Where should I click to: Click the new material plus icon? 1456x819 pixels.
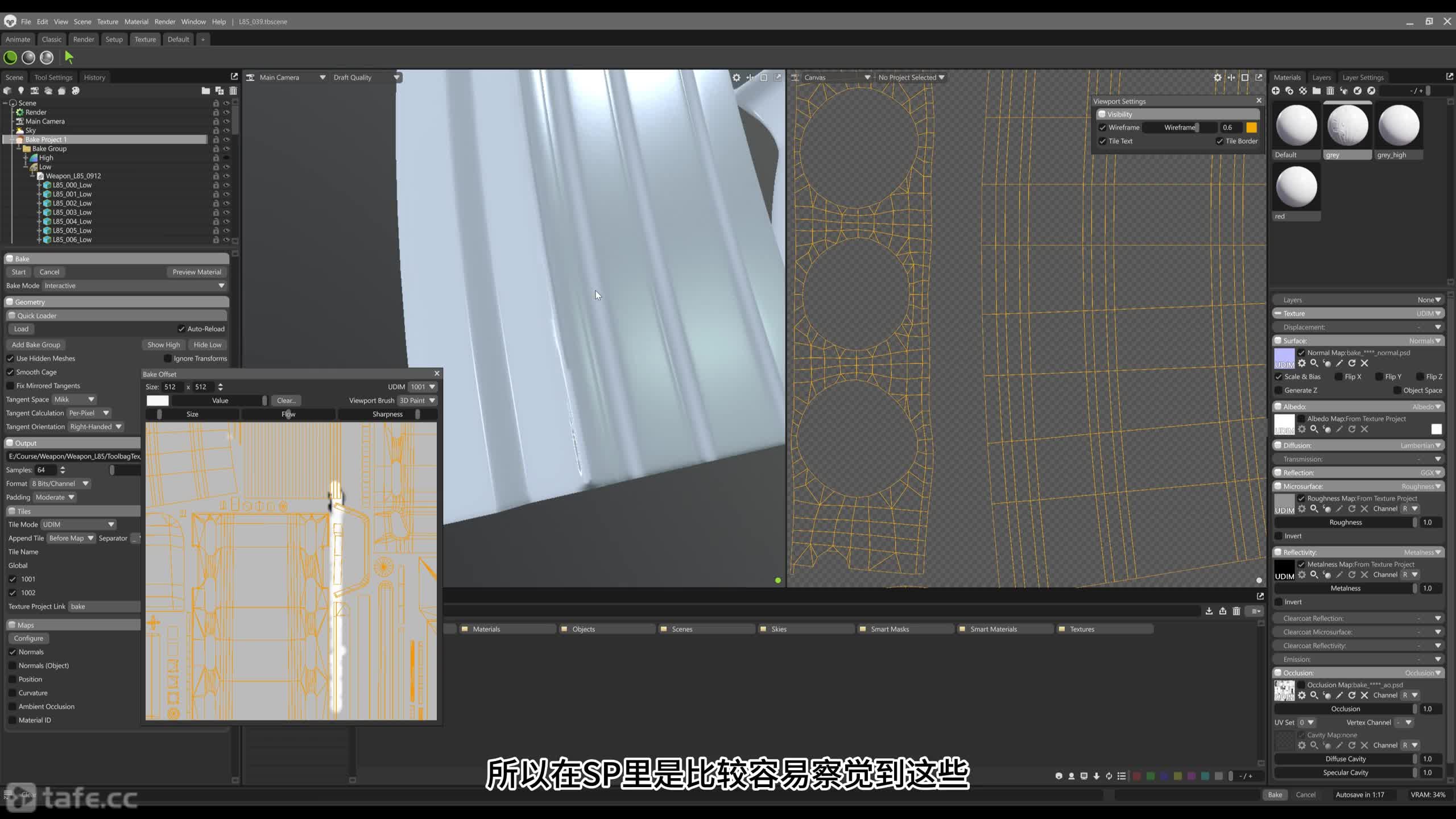tap(1275, 91)
